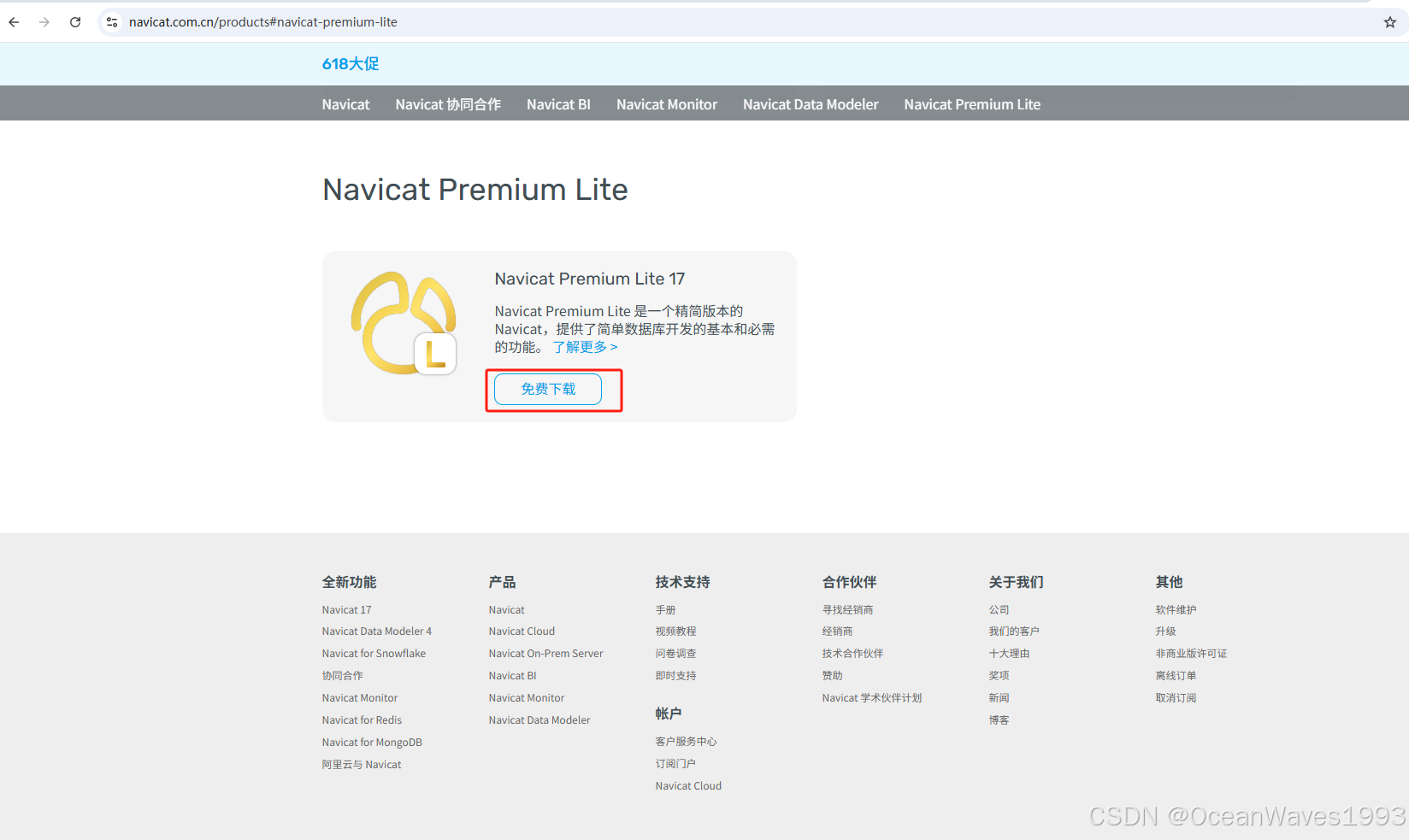Open Navicat Data Modeler under 产品

pos(539,720)
